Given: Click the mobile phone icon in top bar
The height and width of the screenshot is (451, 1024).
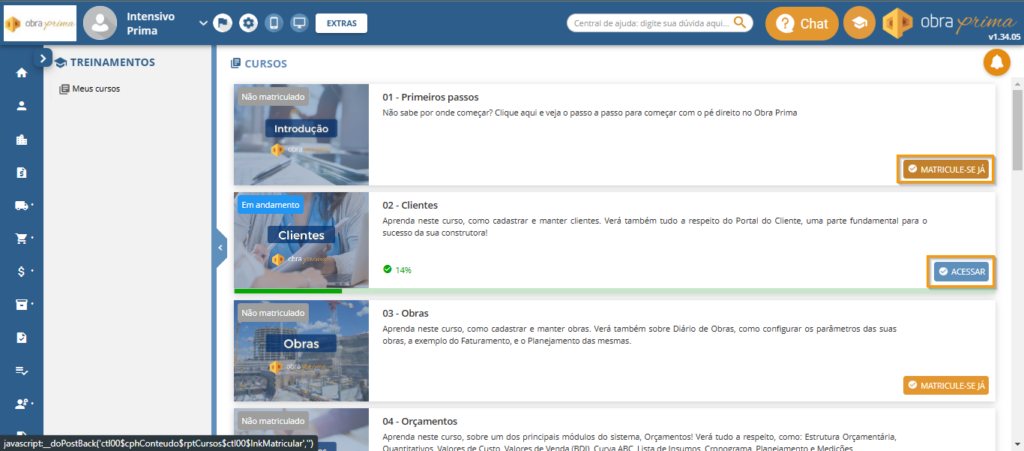Looking at the screenshot, I should [274, 23].
